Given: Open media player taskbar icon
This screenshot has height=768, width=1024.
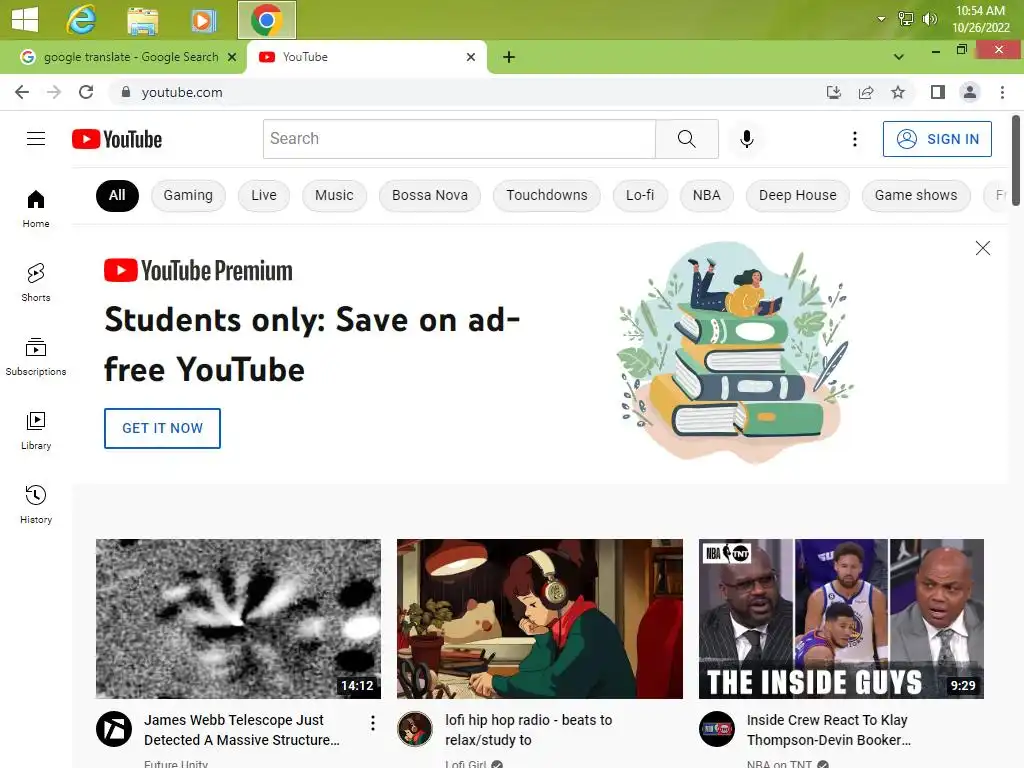Looking at the screenshot, I should (x=203, y=20).
